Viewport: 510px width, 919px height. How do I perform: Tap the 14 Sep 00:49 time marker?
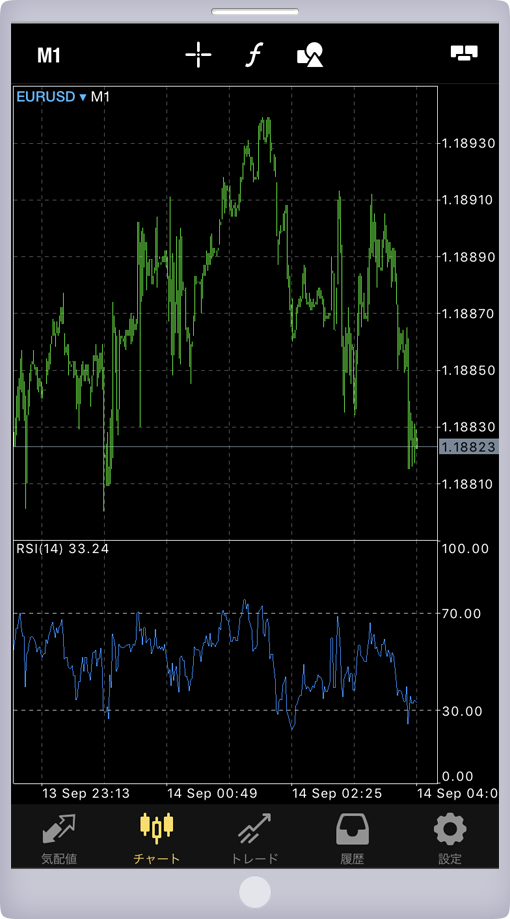click(212, 794)
